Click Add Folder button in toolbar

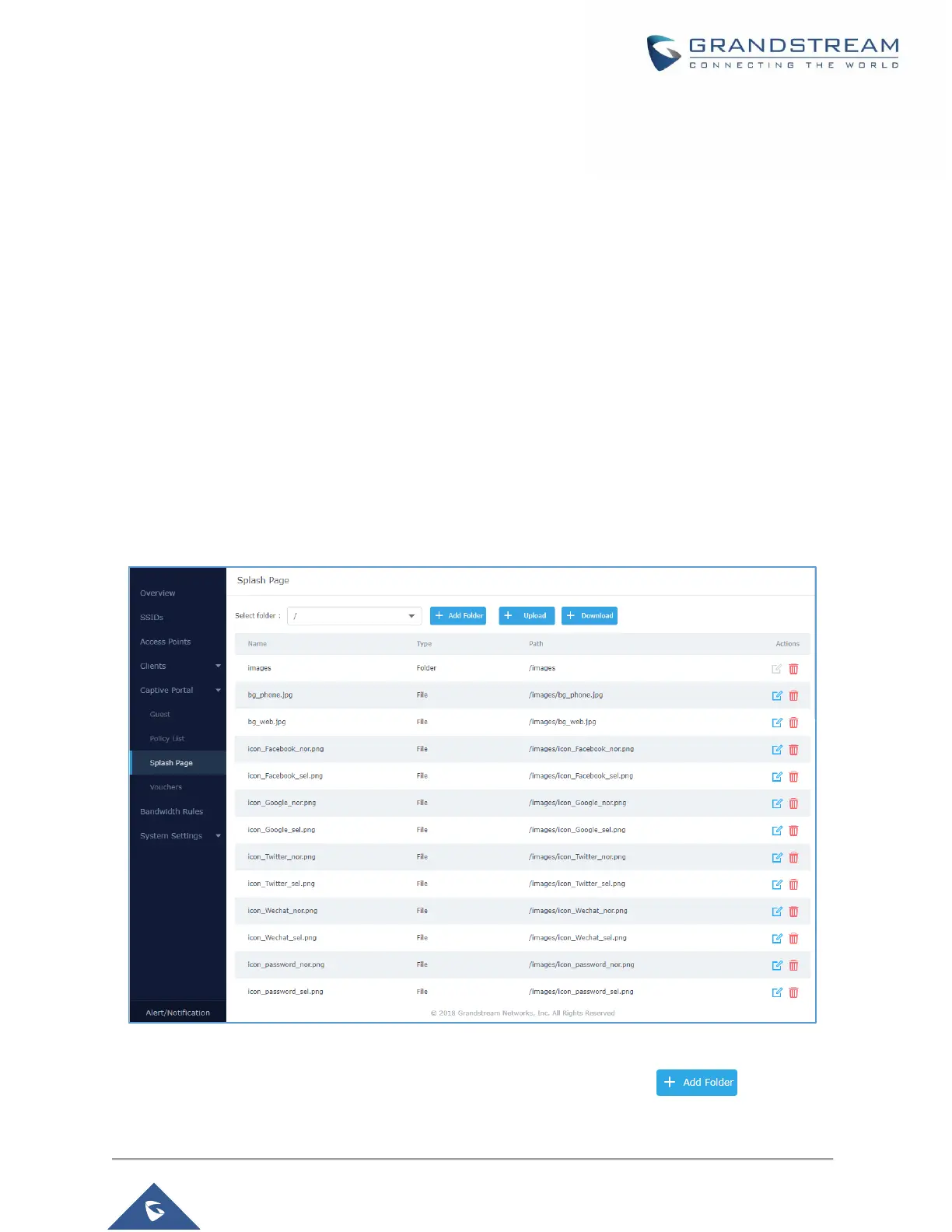point(458,616)
